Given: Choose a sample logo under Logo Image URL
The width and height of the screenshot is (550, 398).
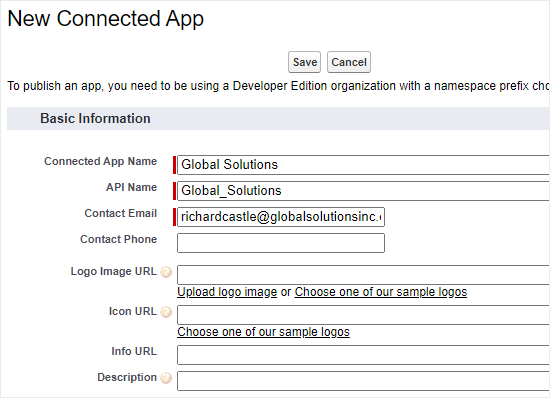Looking at the screenshot, I should (x=381, y=292).
